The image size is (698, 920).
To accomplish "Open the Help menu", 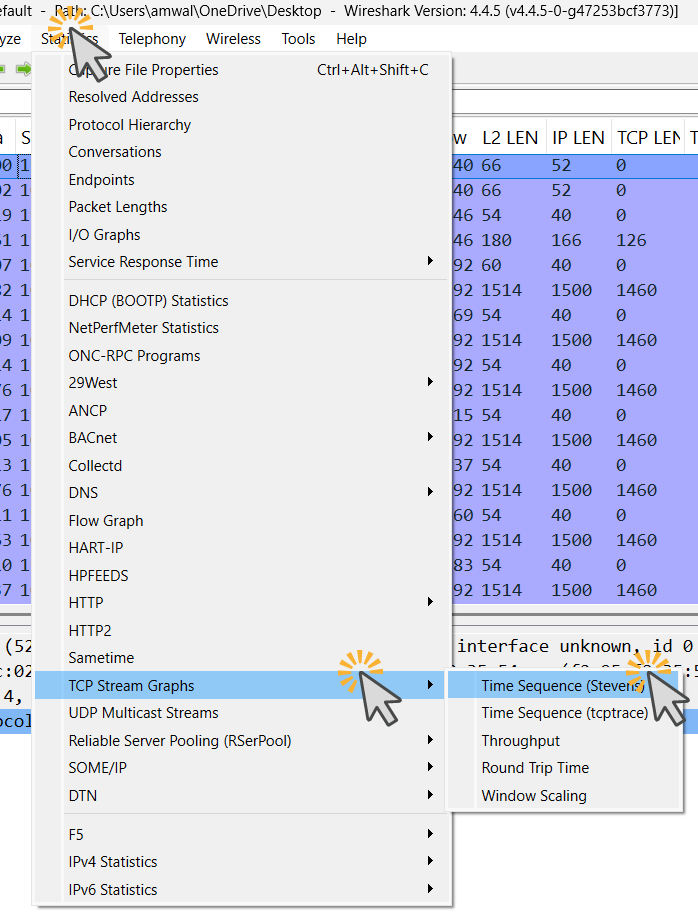I will (x=351, y=39).
